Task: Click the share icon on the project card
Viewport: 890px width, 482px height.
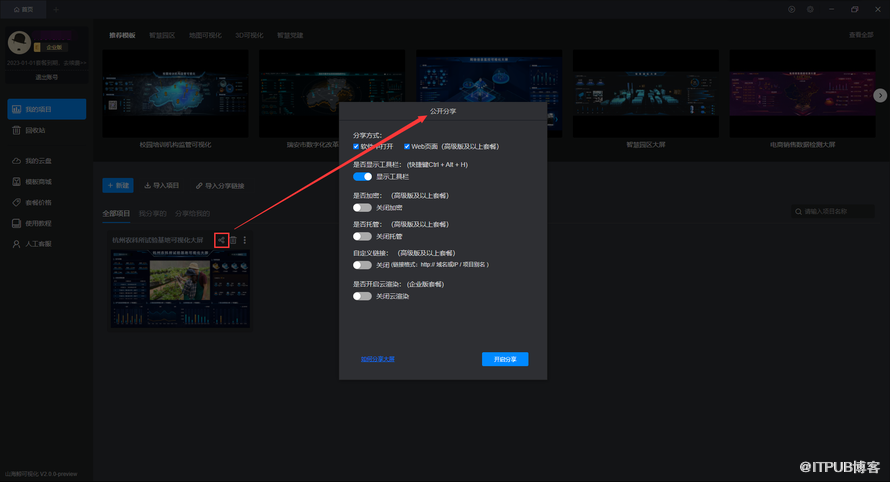Action: click(221, 240)
